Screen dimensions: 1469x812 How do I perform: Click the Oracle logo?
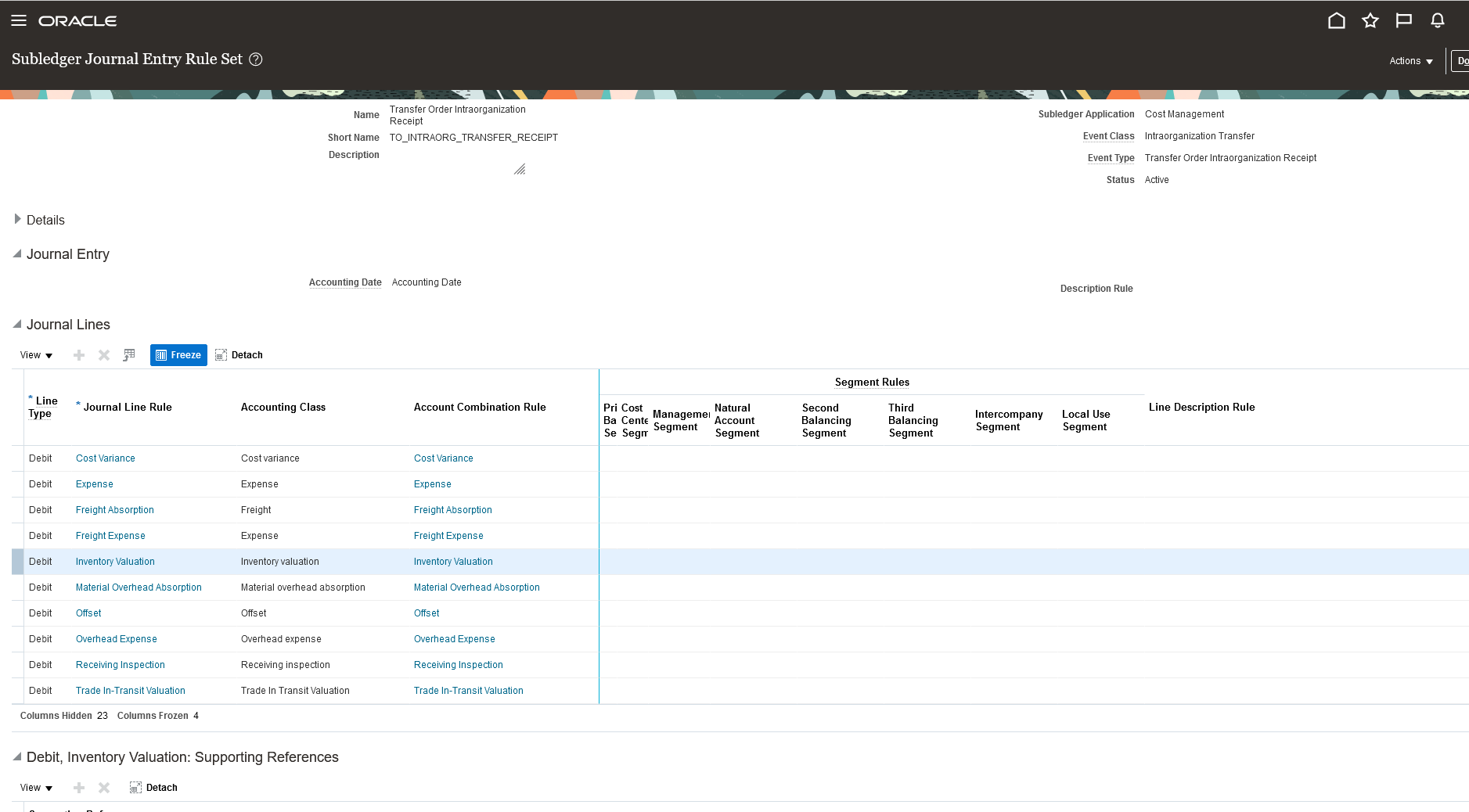point(77,21)
